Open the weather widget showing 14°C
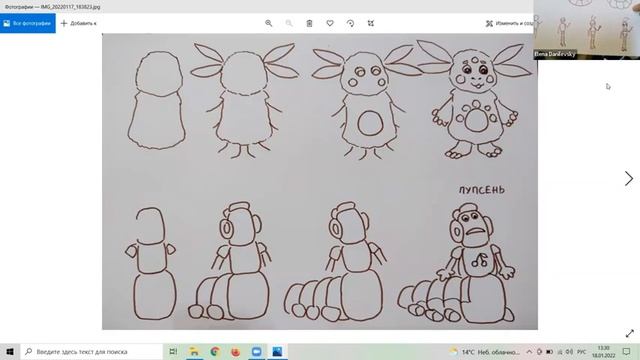This screenshot has height=360, width=640. point(484,351)
